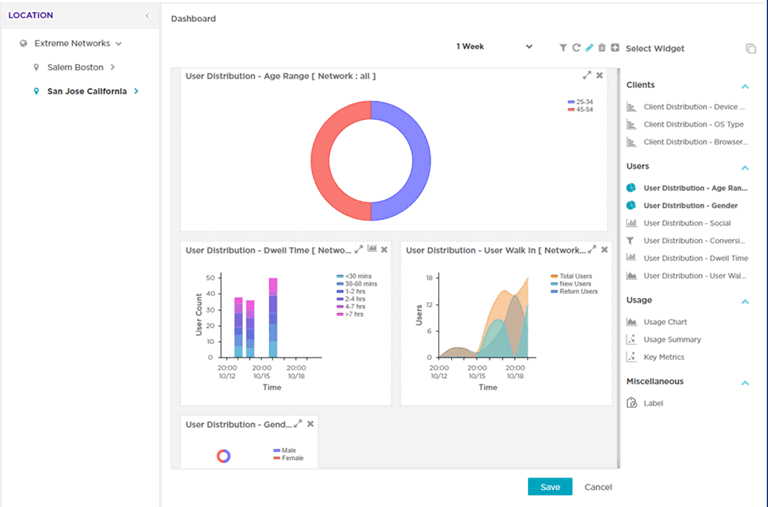Click the filter funnel icon in the toolbar
Screen dimensions: 768x507
pyautogui.click(x=563, y=48)
